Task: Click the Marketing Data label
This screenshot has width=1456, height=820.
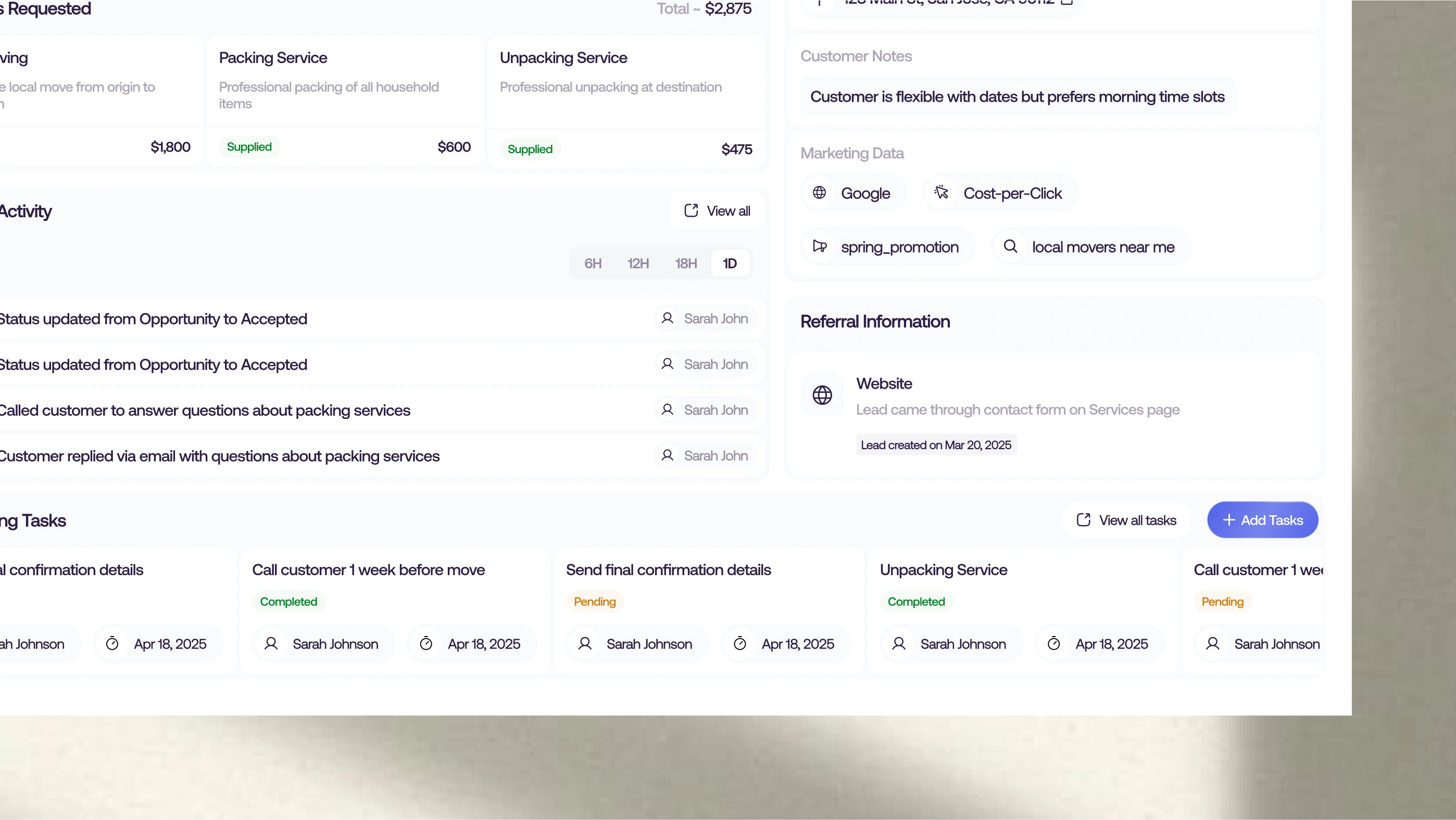Action: 852,153
